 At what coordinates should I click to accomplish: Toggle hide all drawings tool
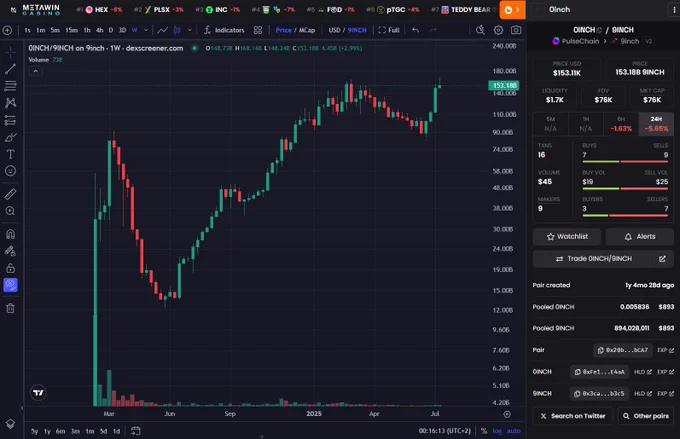click(x=10, y=285)
